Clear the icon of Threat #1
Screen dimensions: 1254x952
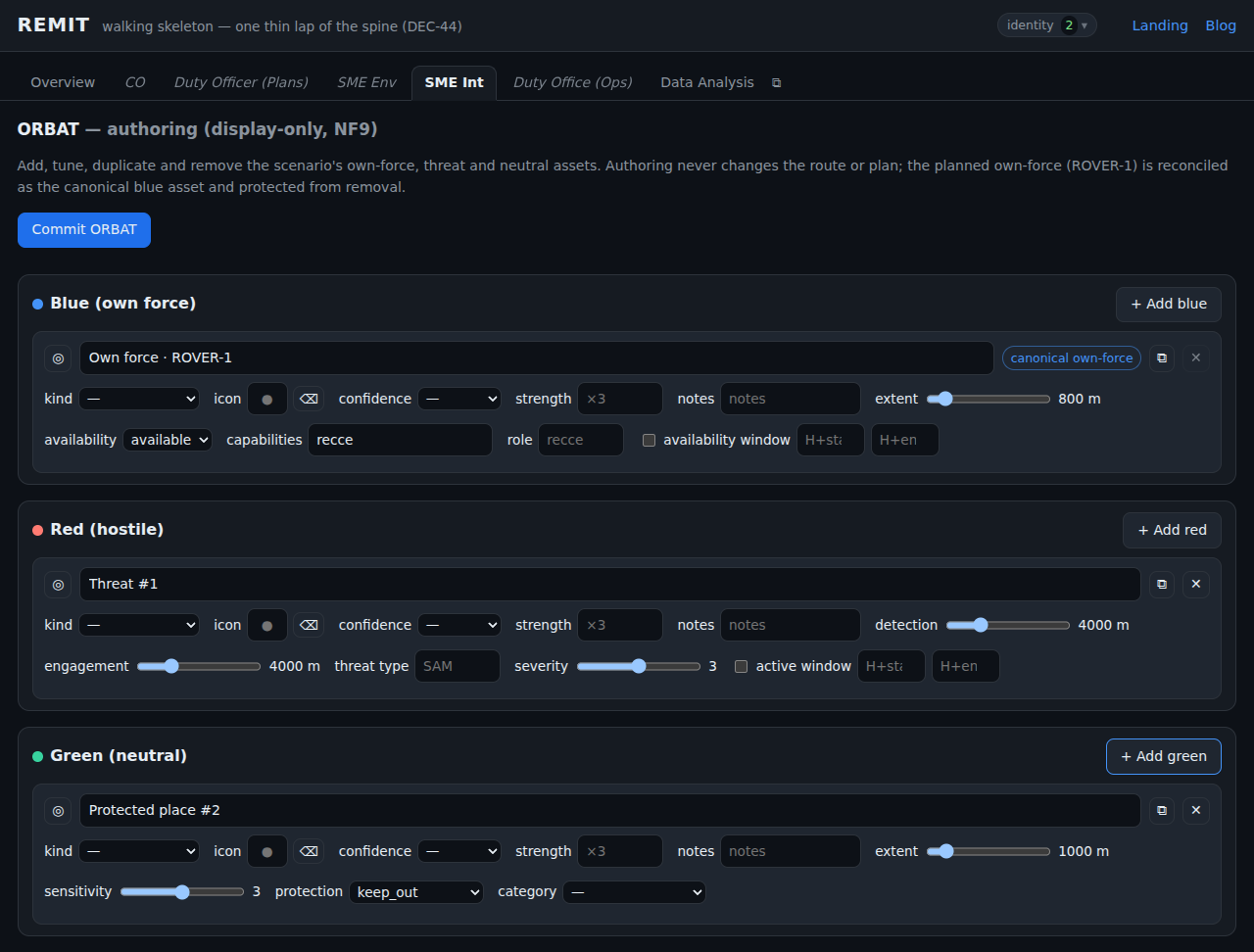click(309, 626)
